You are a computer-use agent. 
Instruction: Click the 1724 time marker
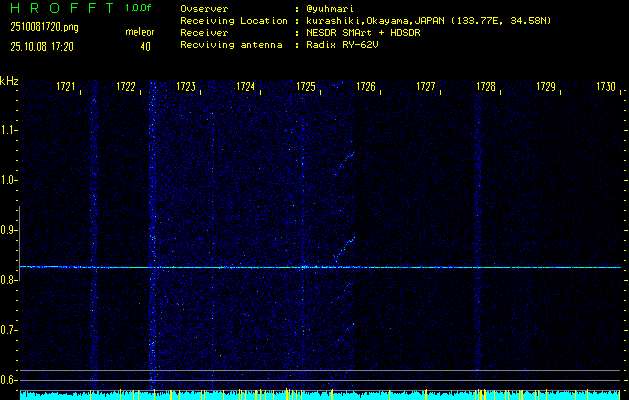coord(246,86)
